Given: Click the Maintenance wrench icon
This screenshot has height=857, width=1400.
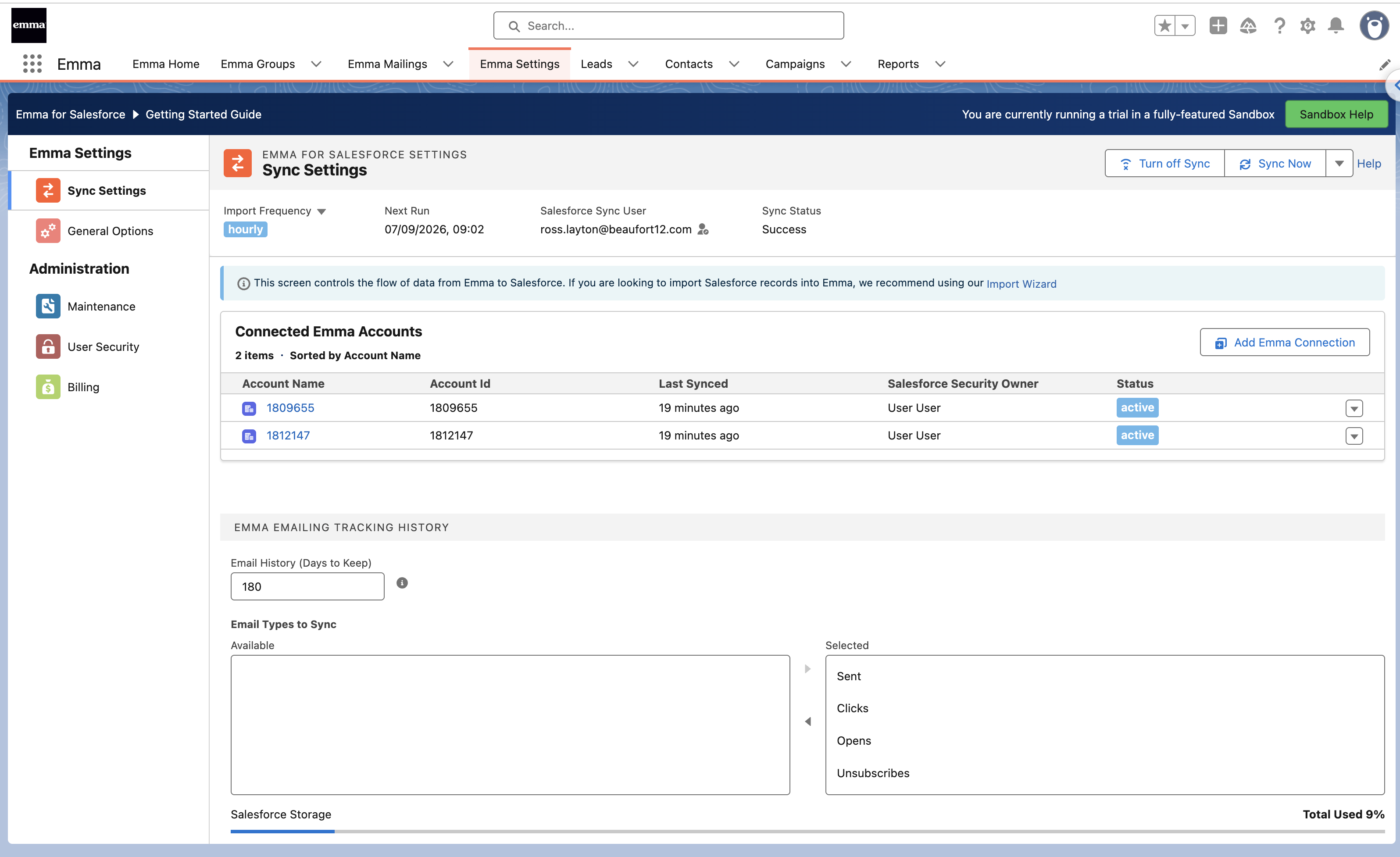Looking at the screenshot, I should (48, 306).
